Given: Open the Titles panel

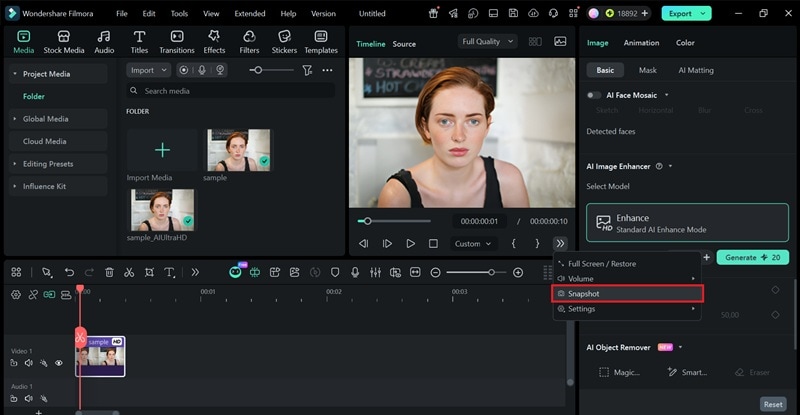Looking at the screenshot, I should [x=139, y=42].
